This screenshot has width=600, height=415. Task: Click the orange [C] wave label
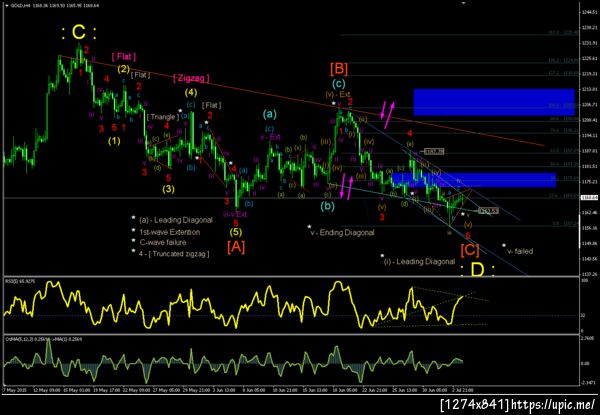(x=470, y=249)
